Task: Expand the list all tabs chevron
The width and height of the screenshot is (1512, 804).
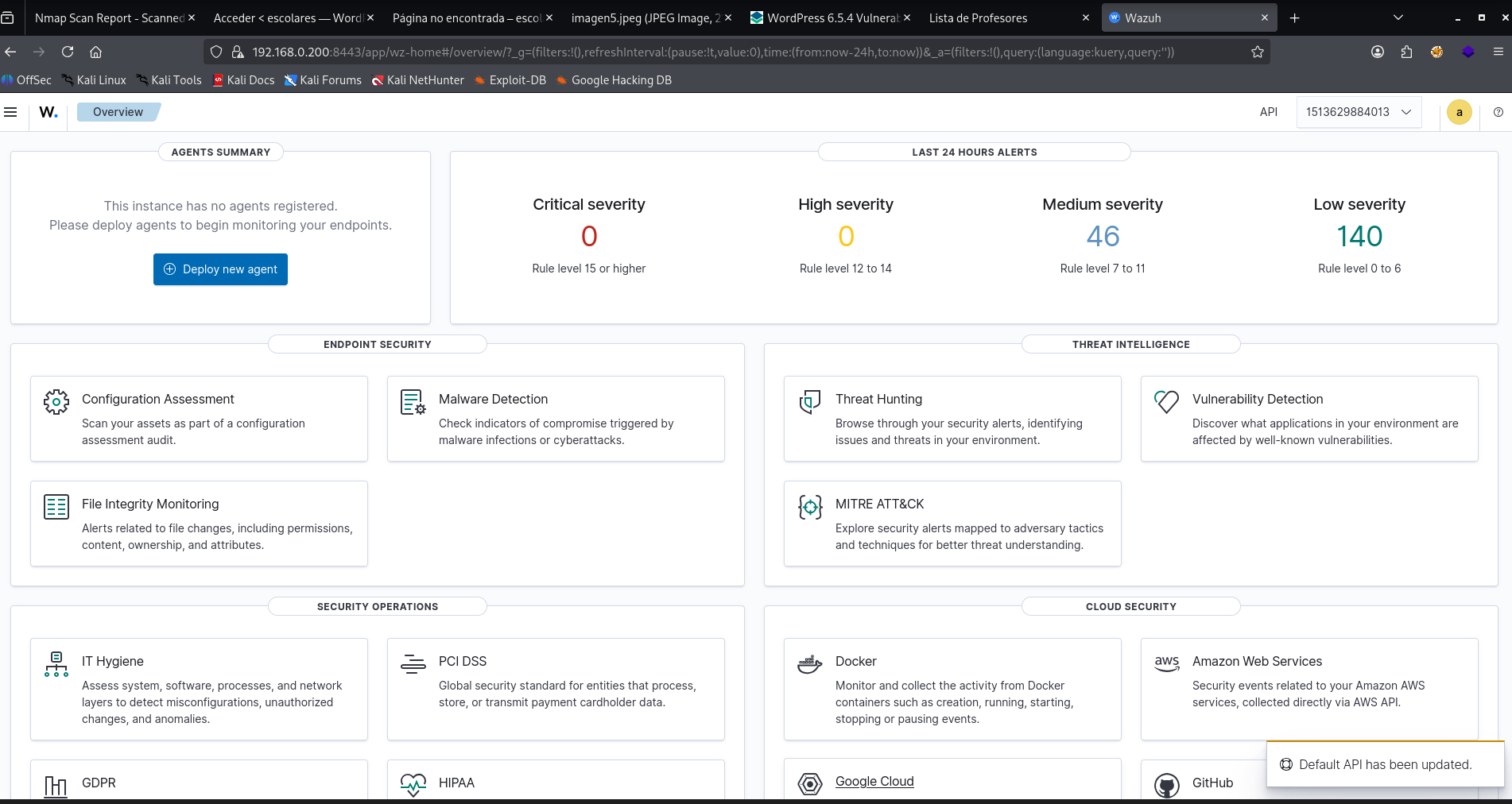Action: [1398, 17]
